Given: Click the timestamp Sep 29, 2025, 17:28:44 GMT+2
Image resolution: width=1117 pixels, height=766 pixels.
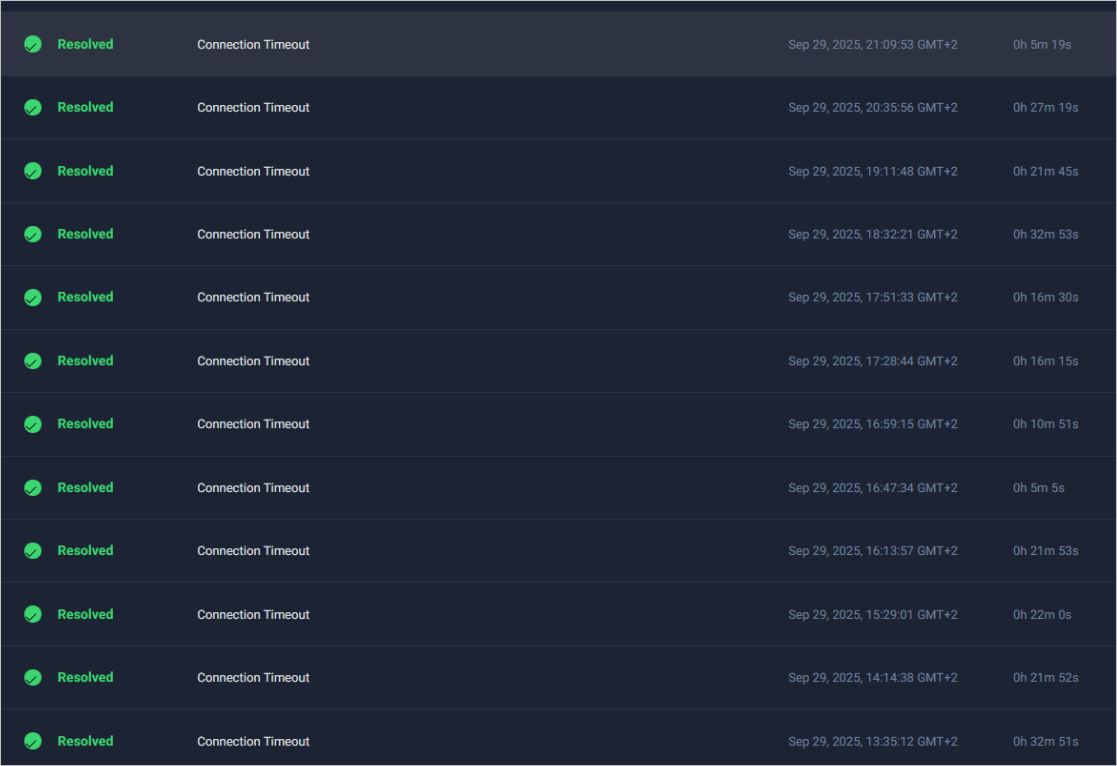Looking at the screenshot, I should point(872,361).
